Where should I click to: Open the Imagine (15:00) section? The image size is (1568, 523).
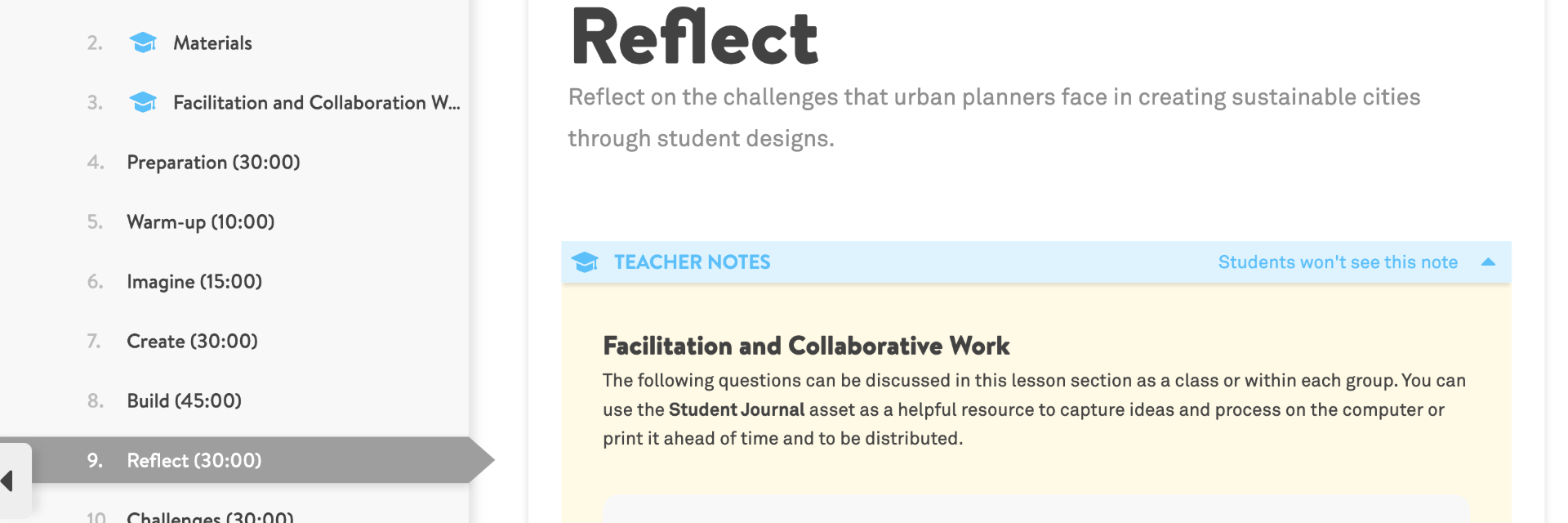click(x=194, y=282)
